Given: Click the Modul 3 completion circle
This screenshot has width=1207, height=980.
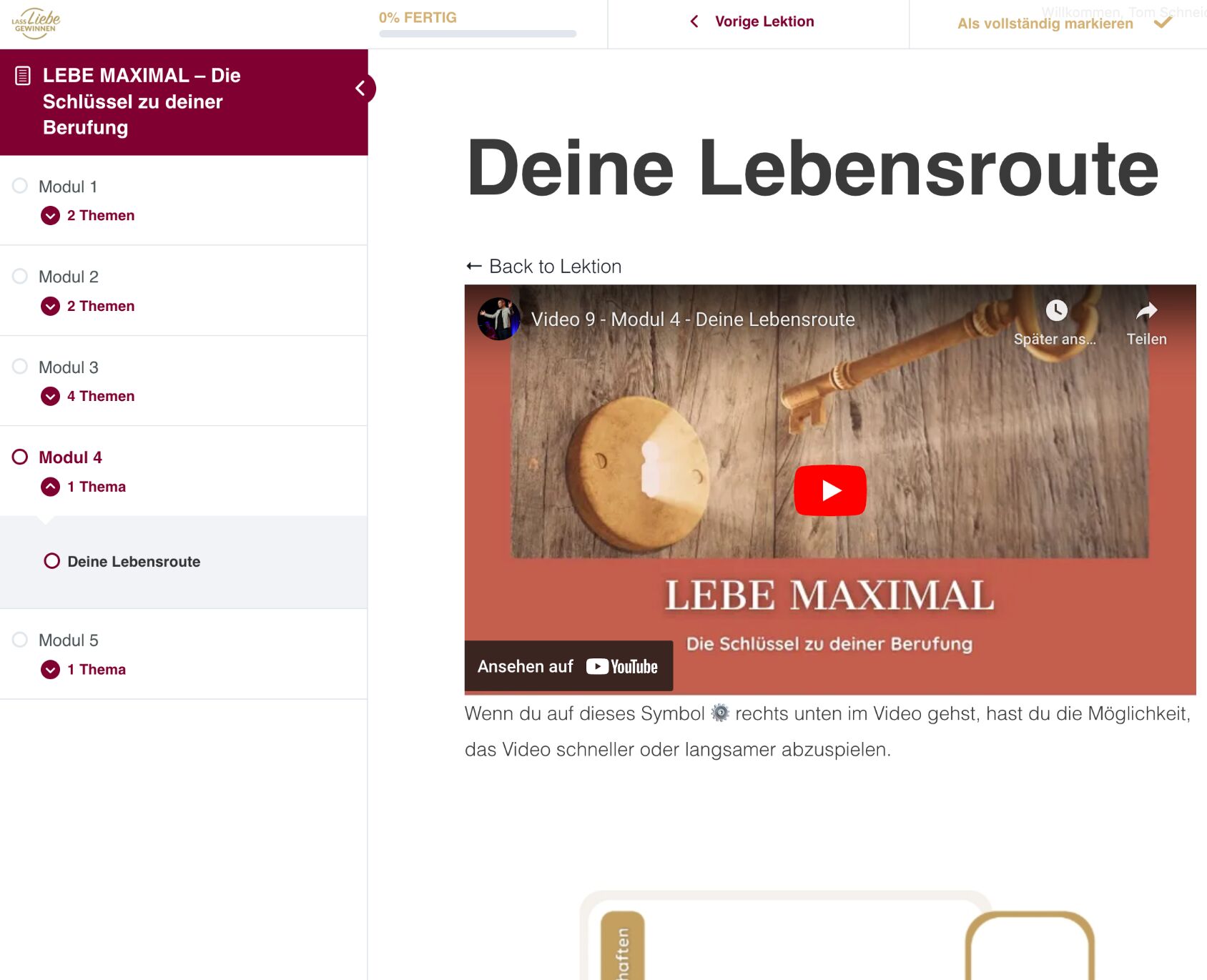Looking at the screenshot, I should pos(20,367).
